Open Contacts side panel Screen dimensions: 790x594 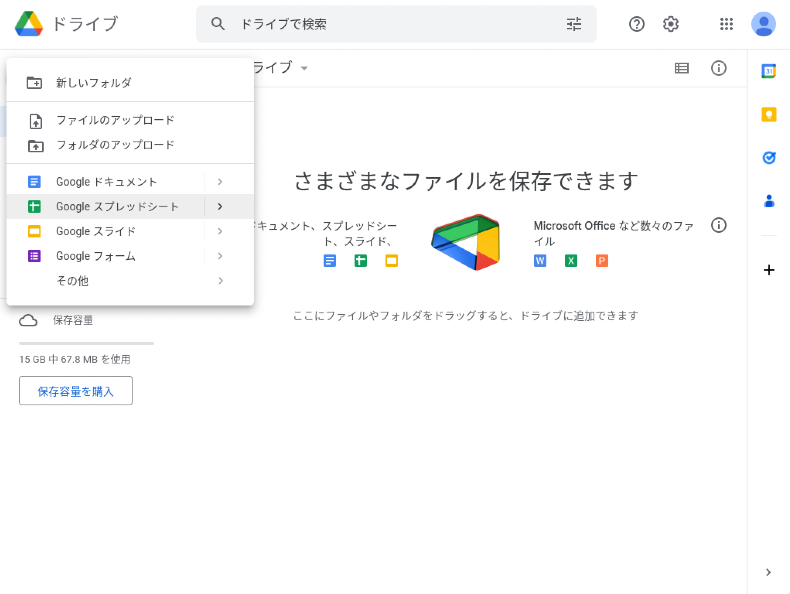[769, 201]
